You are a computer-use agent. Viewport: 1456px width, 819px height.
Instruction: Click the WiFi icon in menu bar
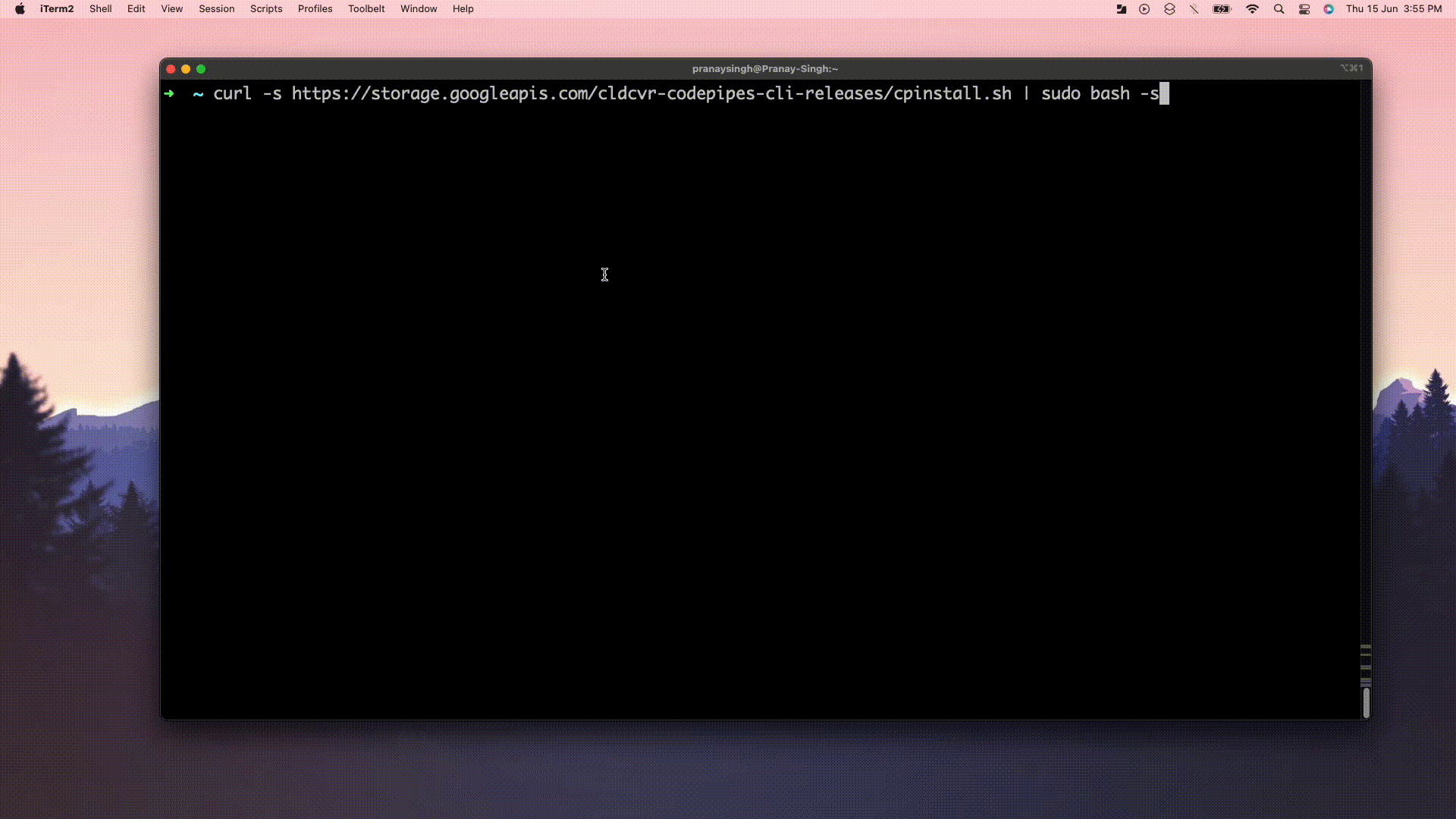point(1252,9)
